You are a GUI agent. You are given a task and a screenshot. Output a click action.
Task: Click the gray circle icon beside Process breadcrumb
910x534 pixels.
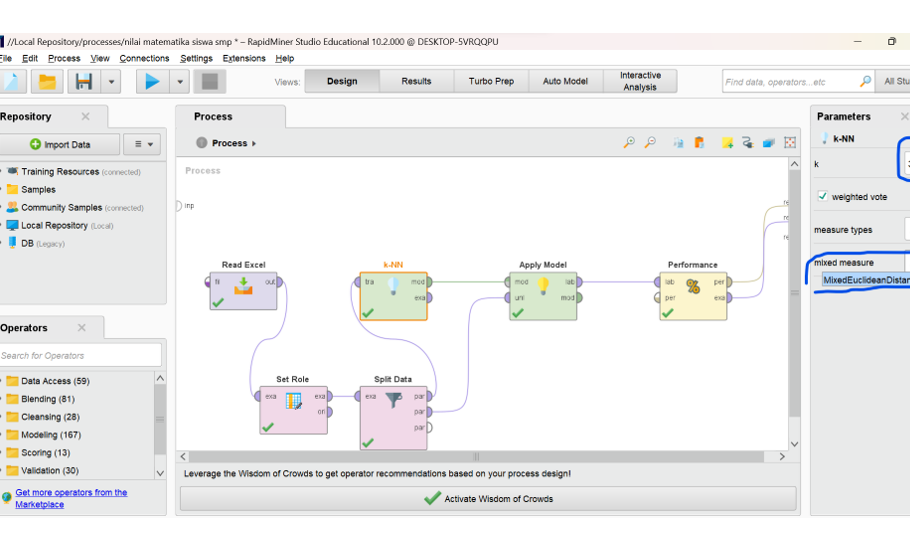201,143
